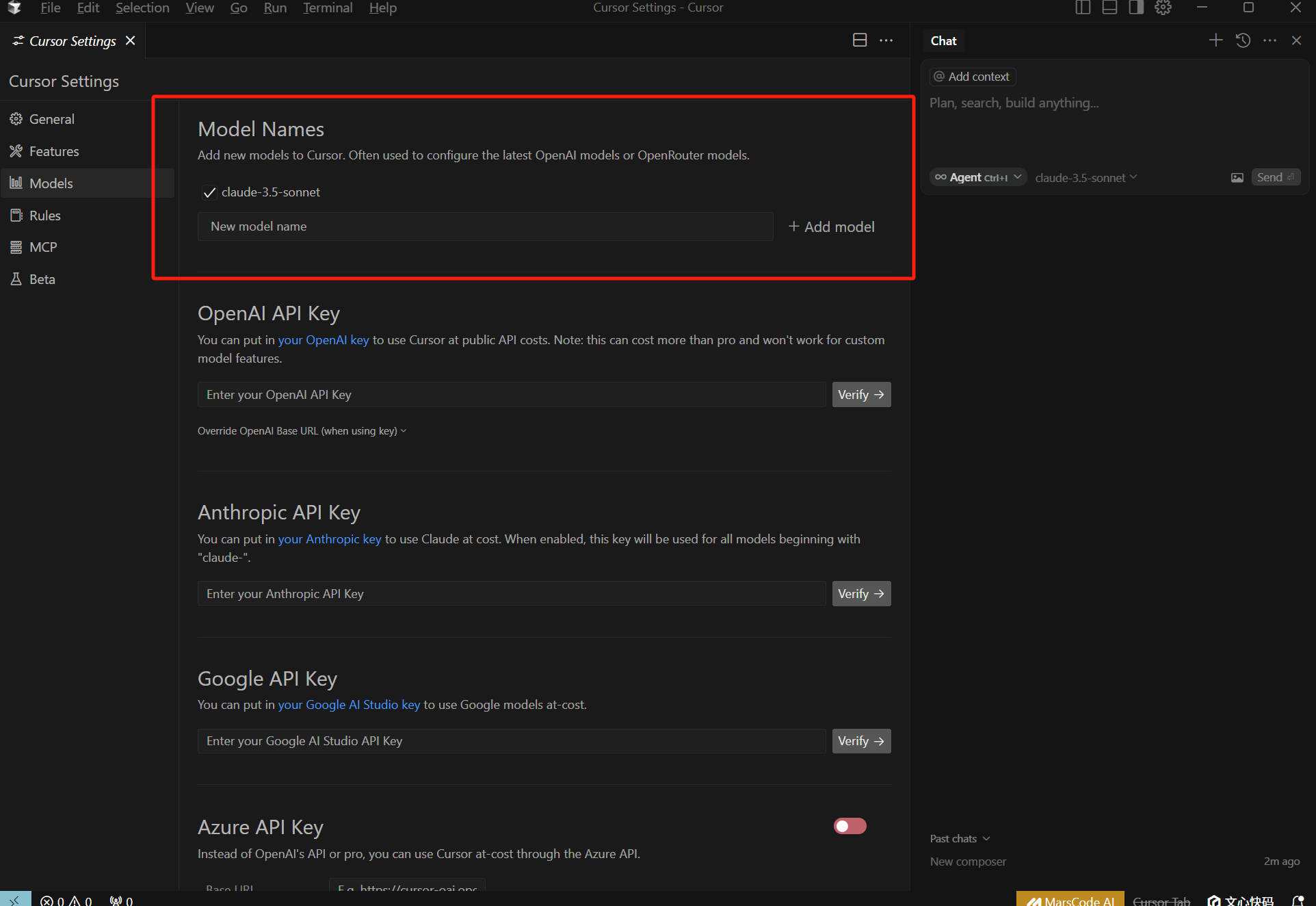
Task: Open chat panel more options
Action: (x=1269, y=40)
